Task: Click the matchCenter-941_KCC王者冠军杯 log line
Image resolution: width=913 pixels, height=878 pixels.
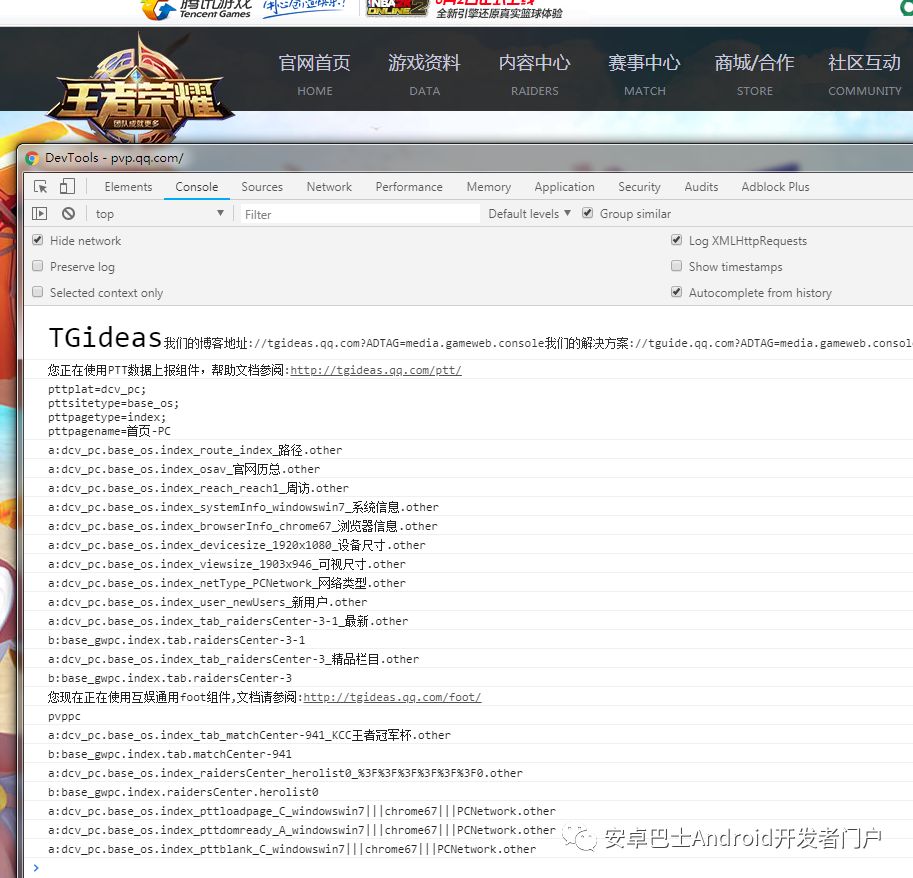Action: 249,735
